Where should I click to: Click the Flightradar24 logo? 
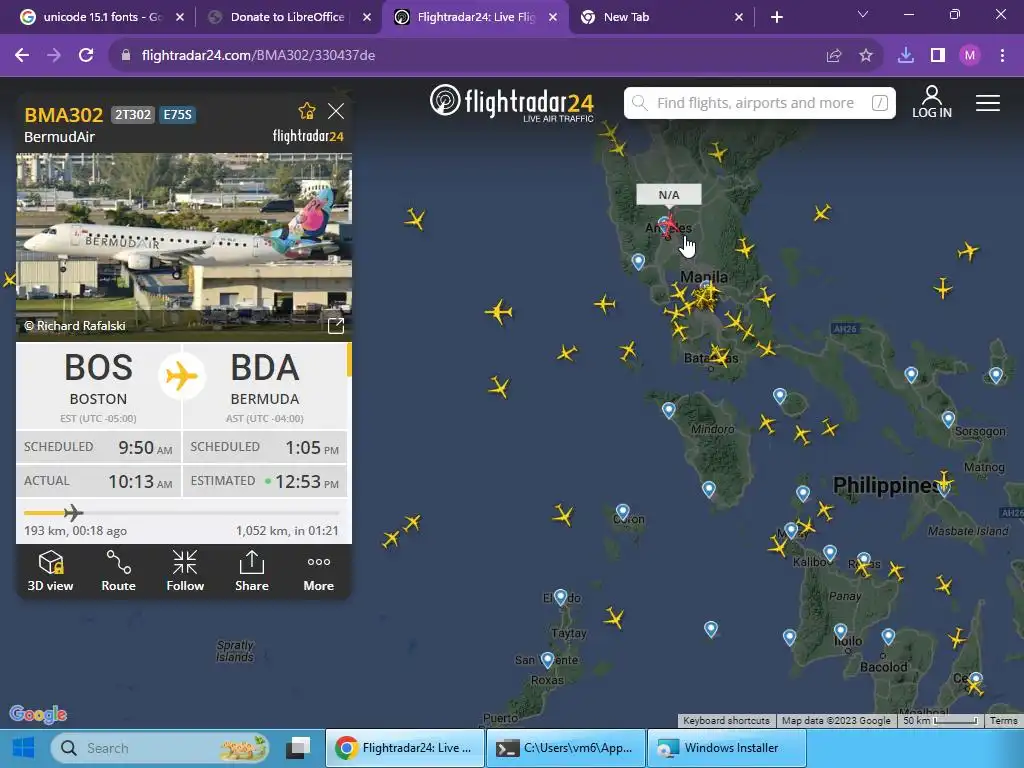511,103
